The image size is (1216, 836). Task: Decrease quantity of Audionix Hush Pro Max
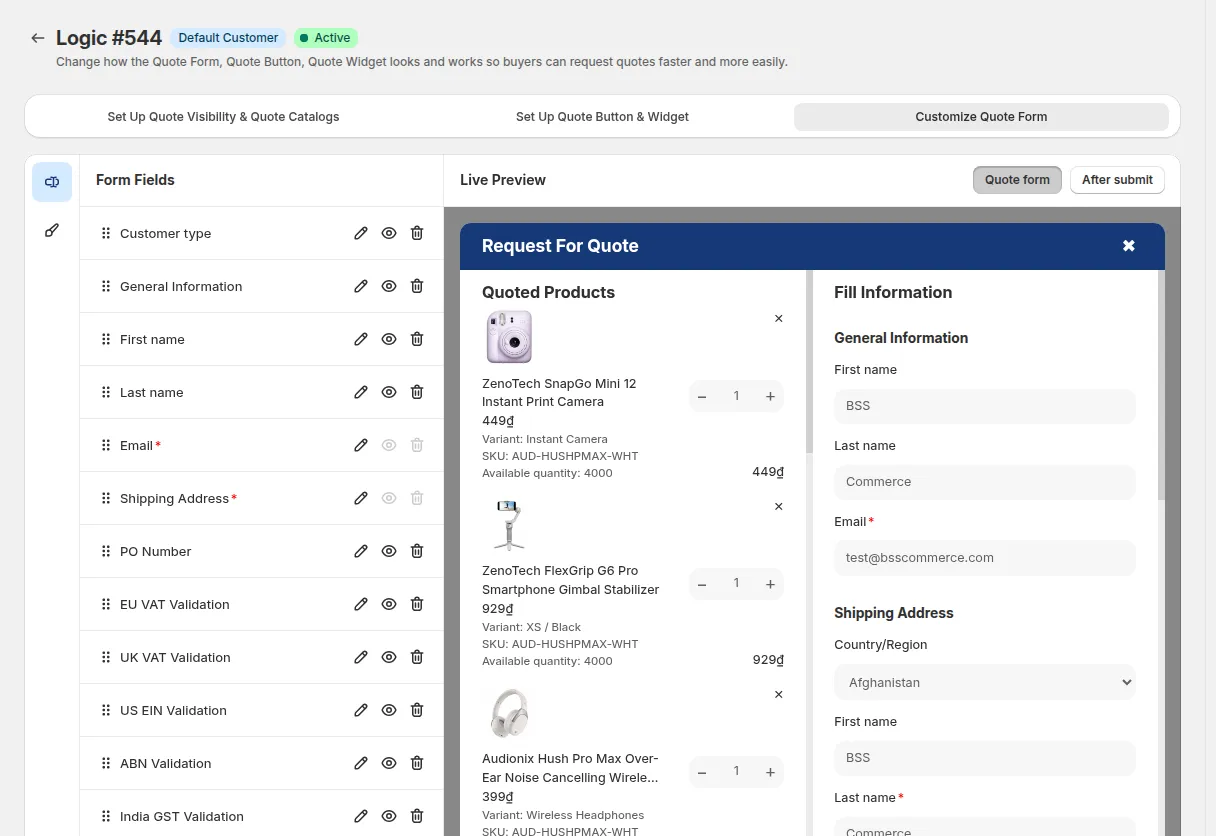702,772
